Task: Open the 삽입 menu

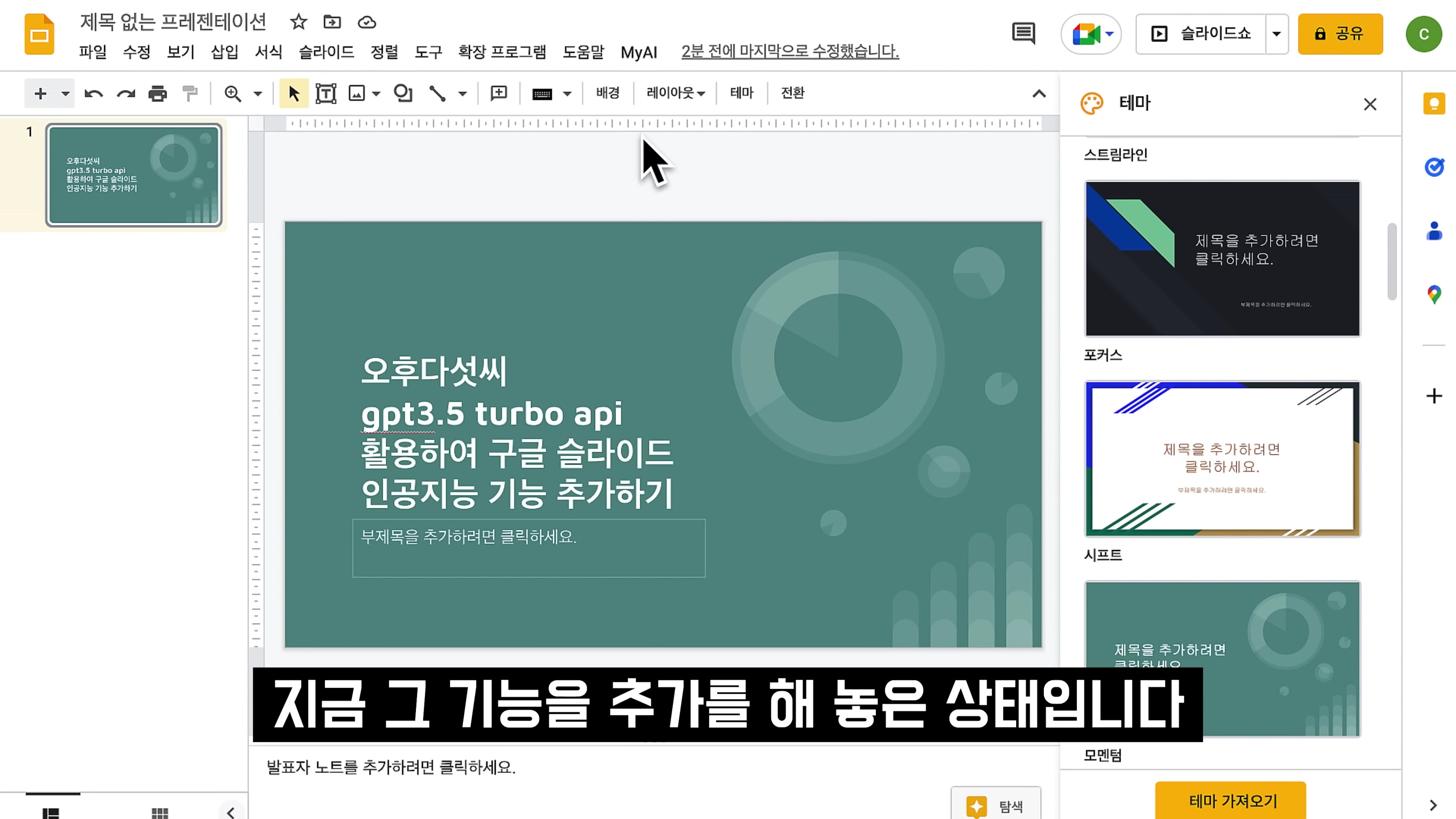Action: (225, 52)
